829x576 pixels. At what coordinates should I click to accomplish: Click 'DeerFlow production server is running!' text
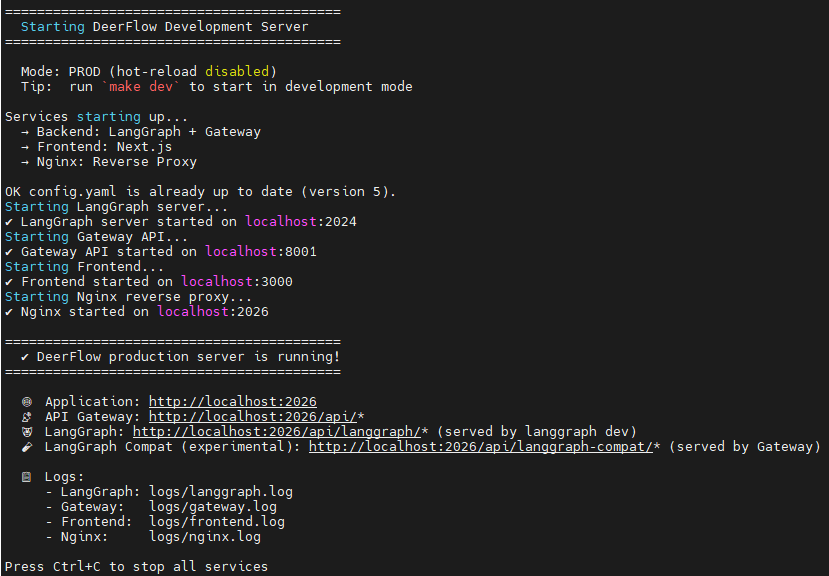click(188, 357)
